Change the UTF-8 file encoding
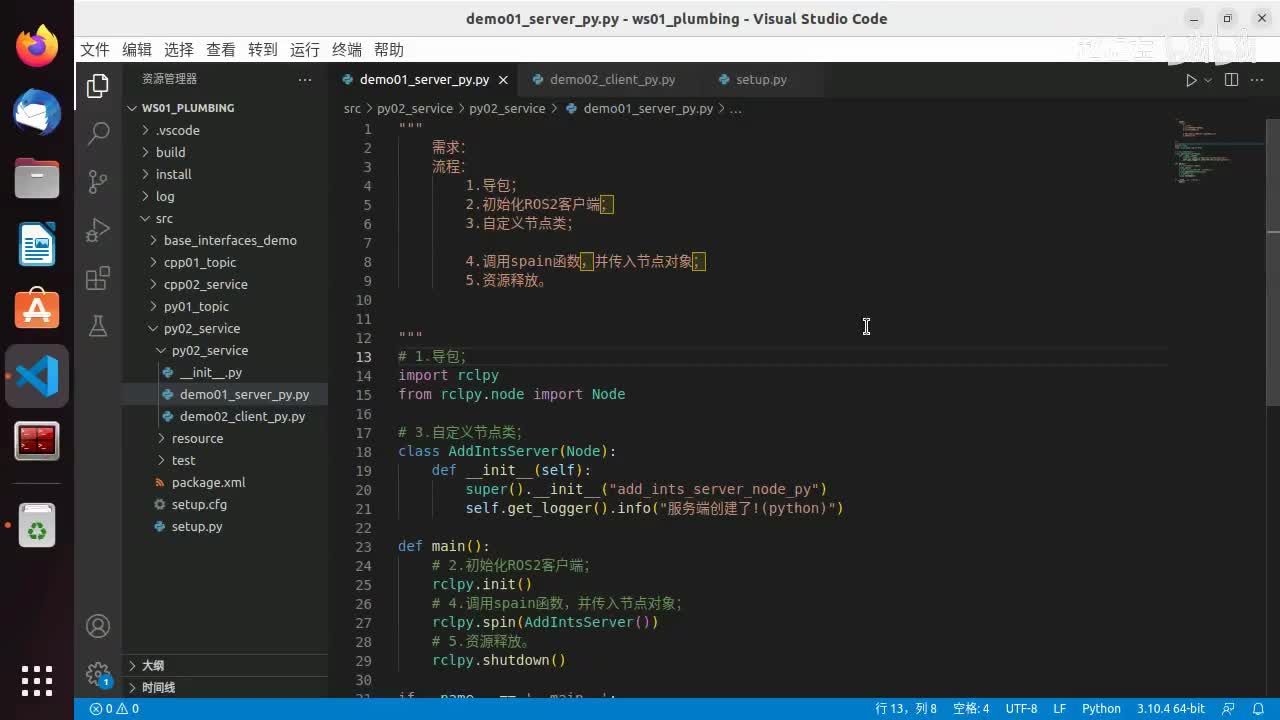This screenshot has width=1280, height=720. pos(1021,708)
